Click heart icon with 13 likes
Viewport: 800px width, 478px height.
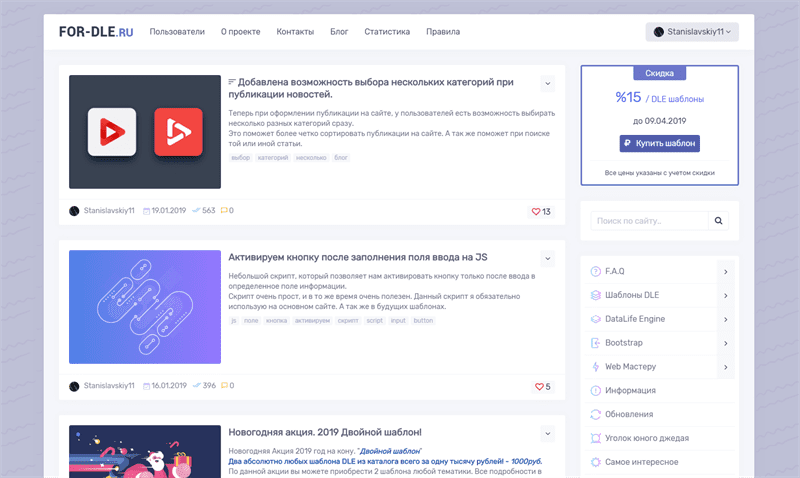[536, 211]
